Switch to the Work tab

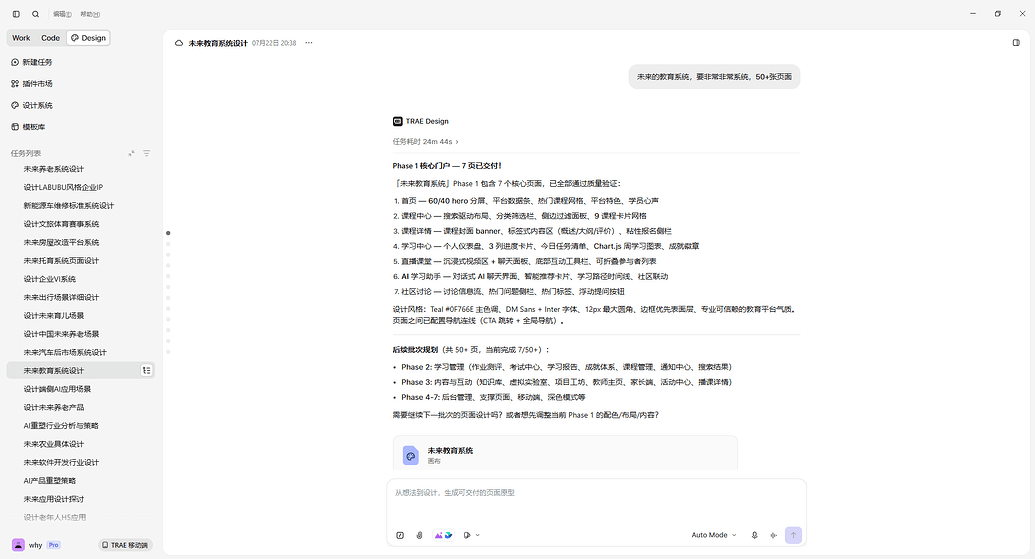click(21, 38)
